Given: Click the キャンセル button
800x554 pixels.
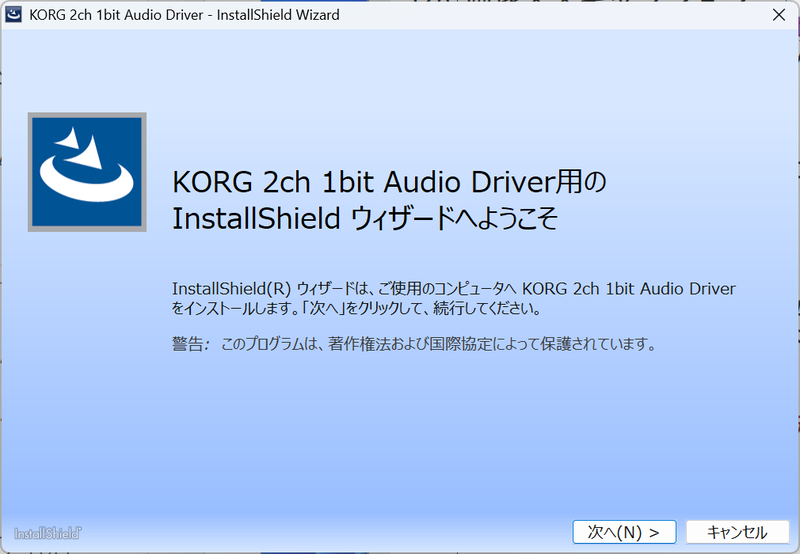Looking at the screenshot, I should point(737,532).
